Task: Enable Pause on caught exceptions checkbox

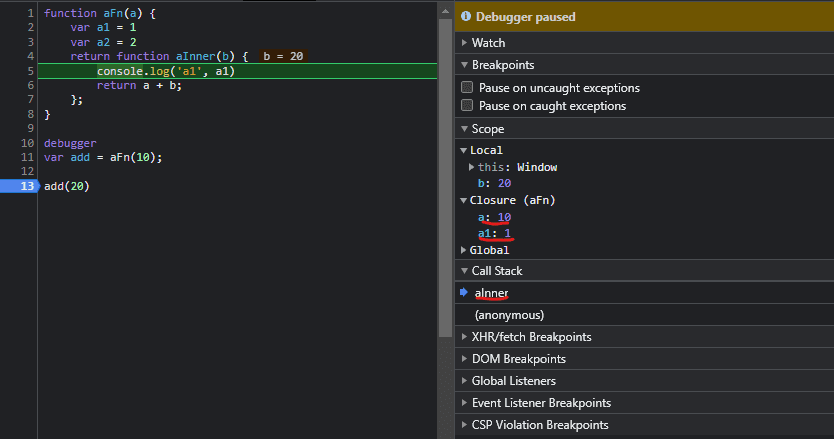Action: click(467, 106)
